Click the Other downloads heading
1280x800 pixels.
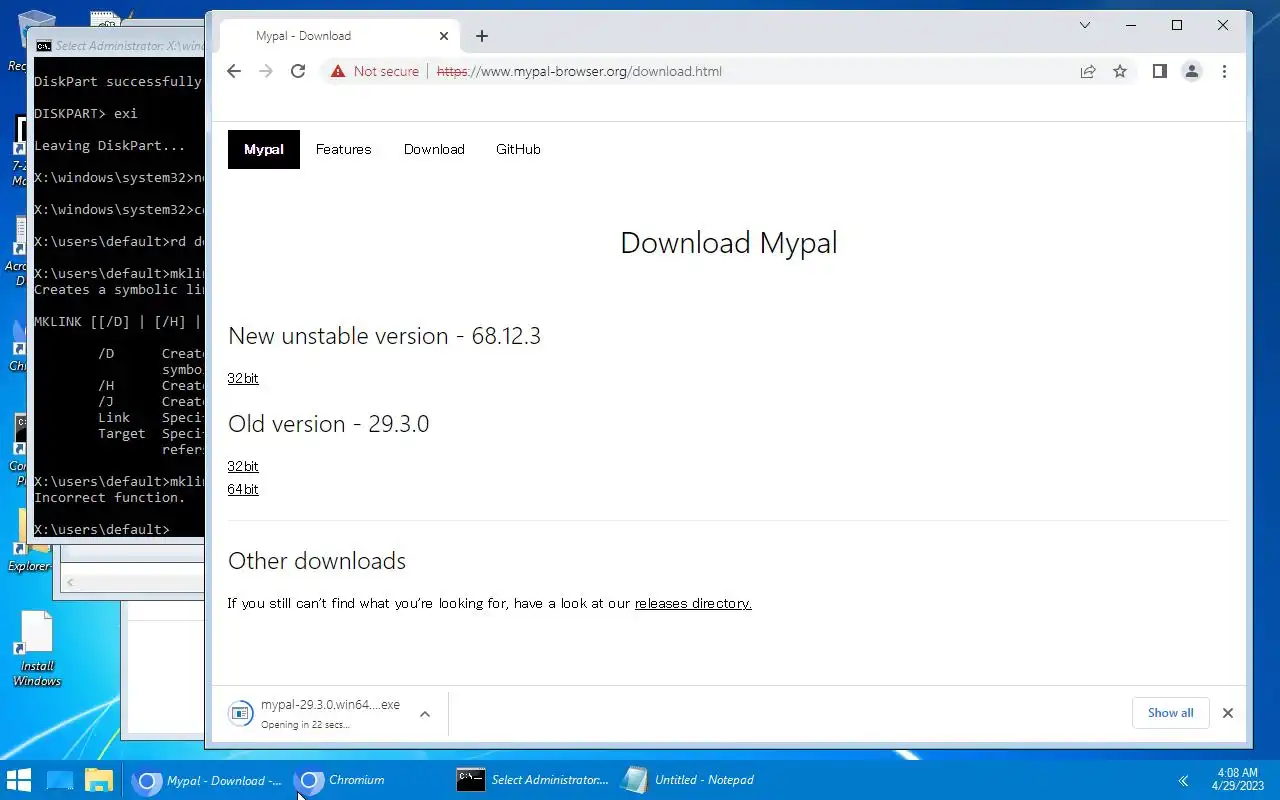click(x=317, y=561)
